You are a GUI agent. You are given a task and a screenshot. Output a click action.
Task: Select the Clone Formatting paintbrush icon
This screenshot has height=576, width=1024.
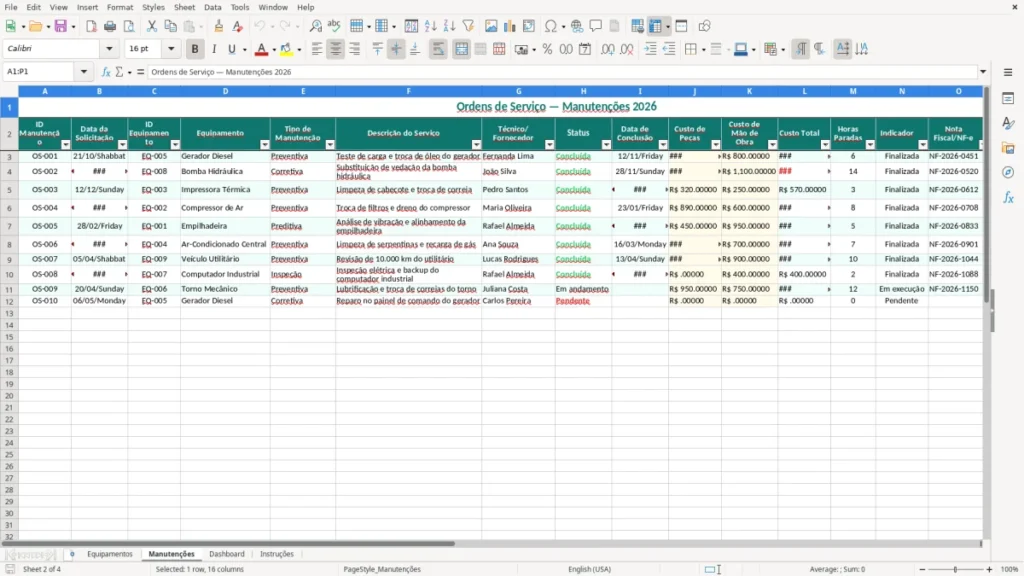219,26
